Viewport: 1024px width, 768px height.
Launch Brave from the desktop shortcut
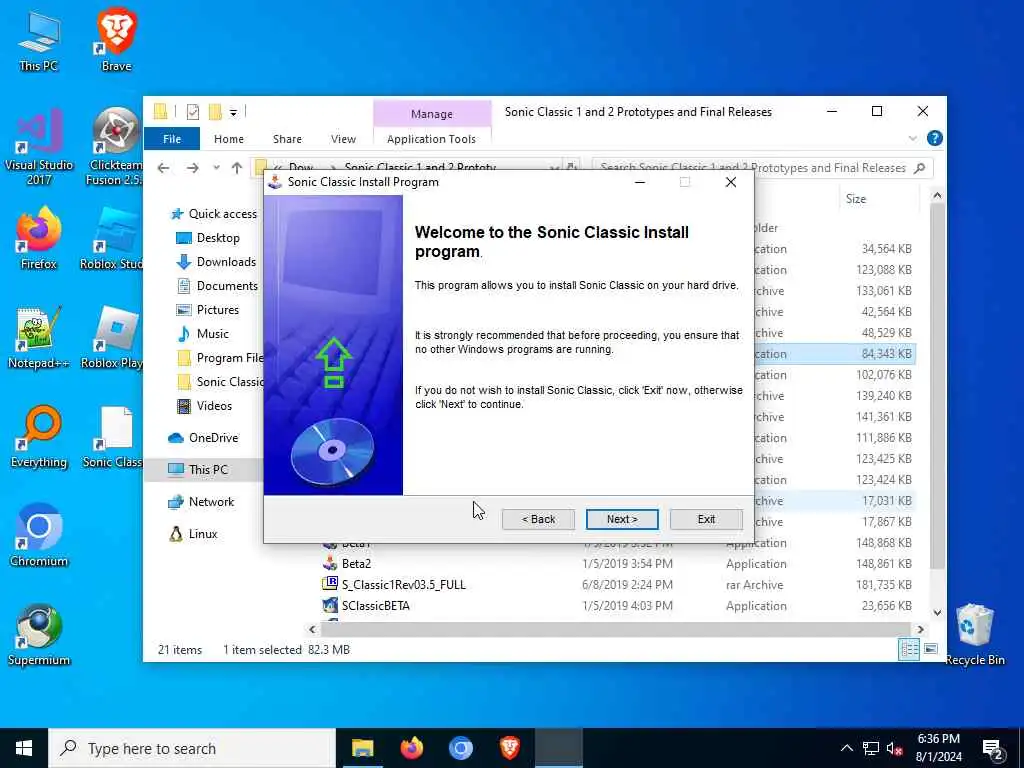(116, 40)
